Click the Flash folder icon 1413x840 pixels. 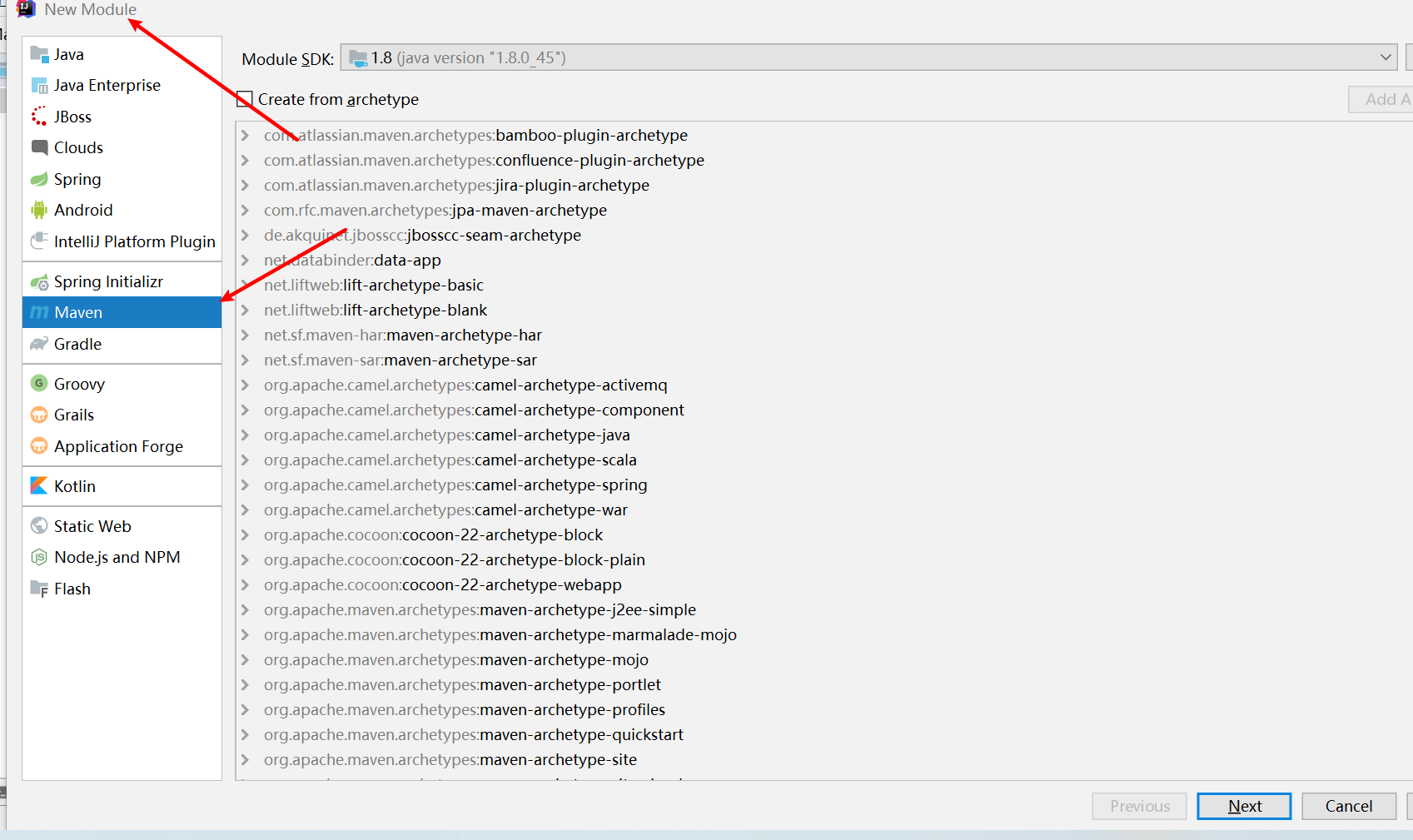click(x=39, y=589)
